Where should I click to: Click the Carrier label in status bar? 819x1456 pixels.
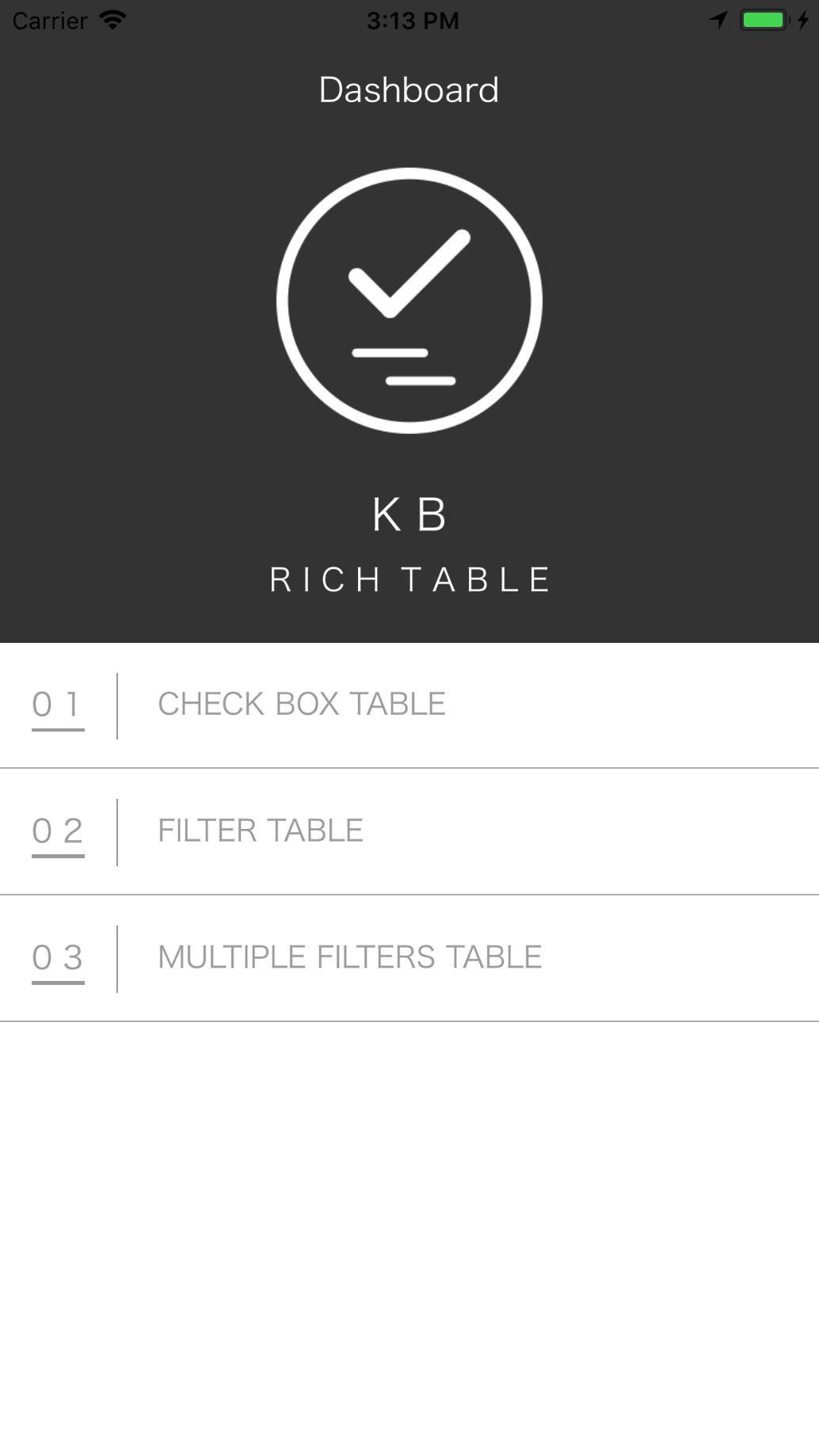tap(50, 21)
